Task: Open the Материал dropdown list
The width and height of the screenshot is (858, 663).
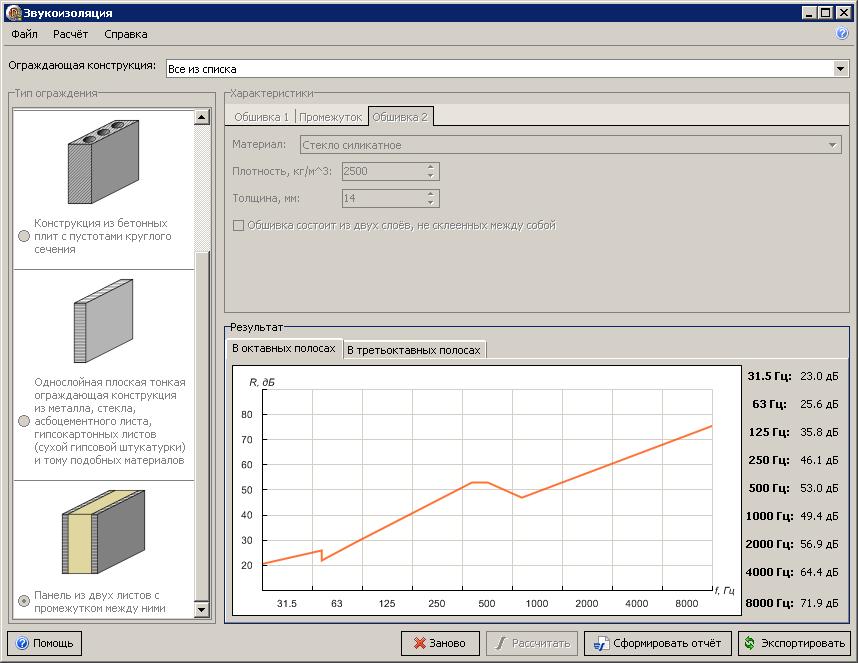Action: point(833,145)
